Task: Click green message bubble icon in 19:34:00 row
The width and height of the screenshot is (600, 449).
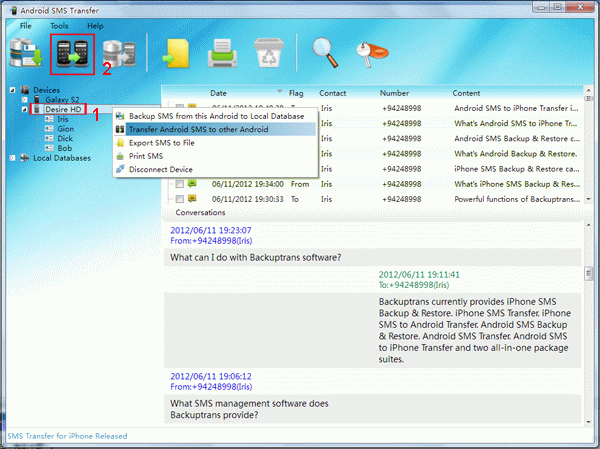Action: point(192,183)
